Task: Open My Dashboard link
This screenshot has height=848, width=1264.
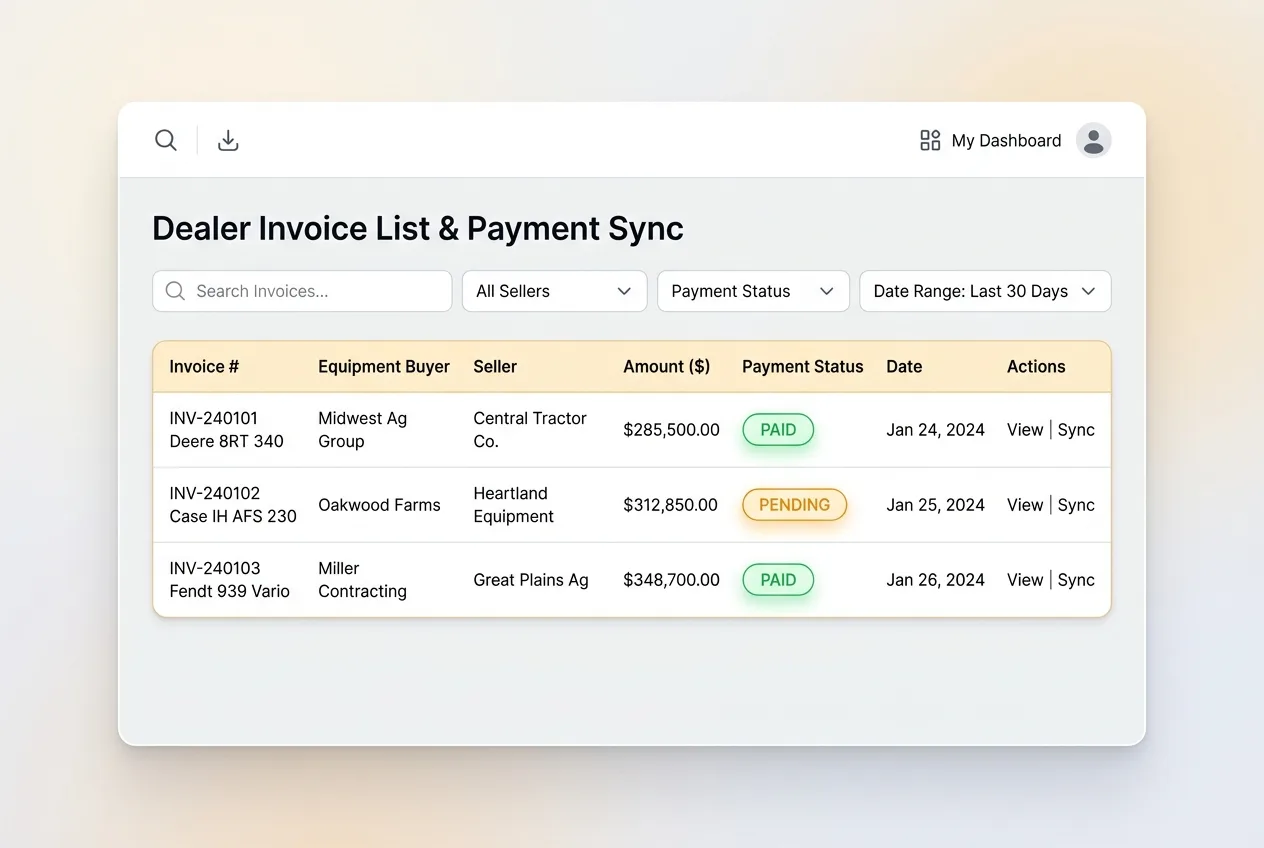Action: pos(1006,141)
